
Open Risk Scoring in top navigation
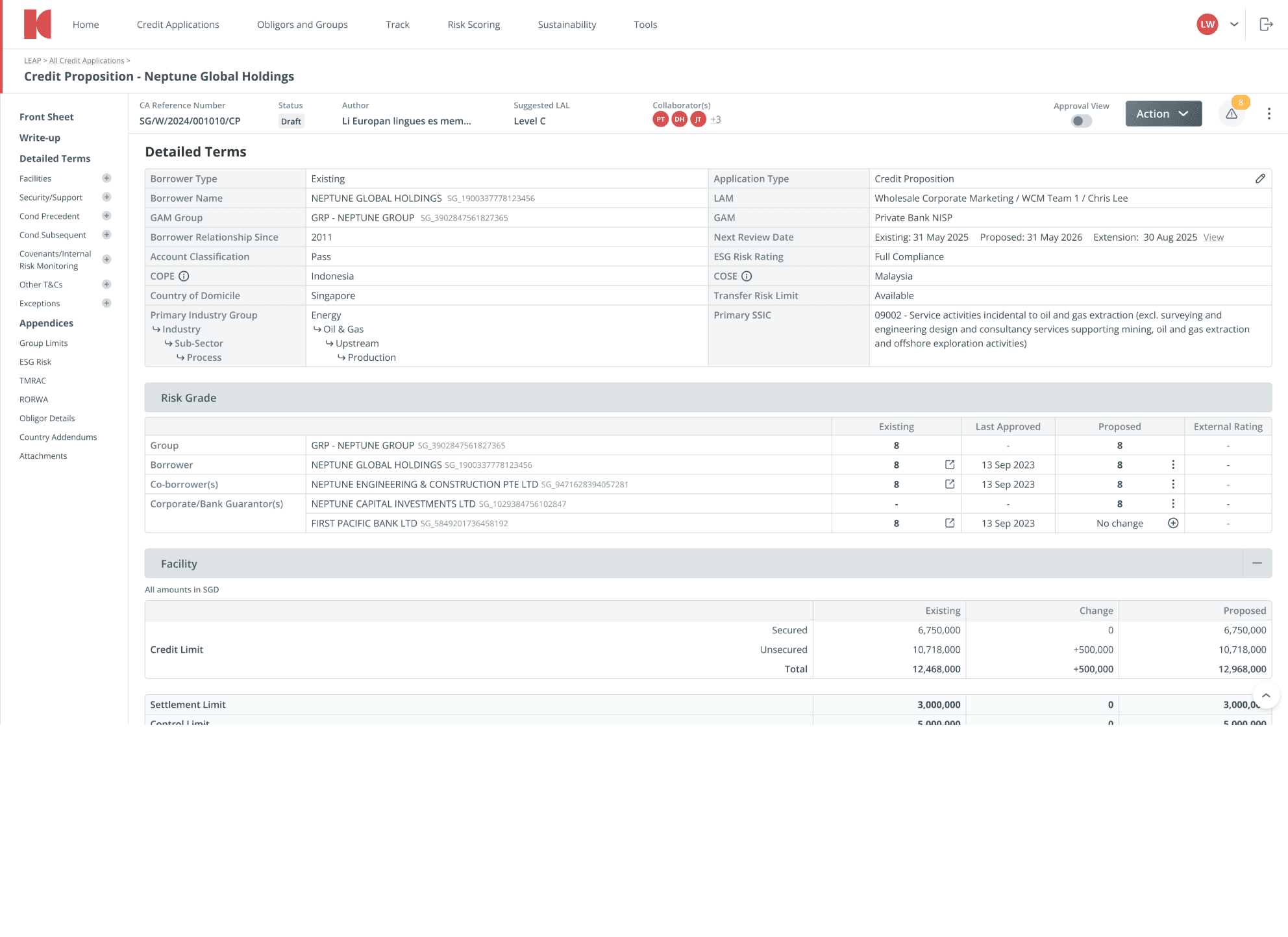click(x=473, y=25)
